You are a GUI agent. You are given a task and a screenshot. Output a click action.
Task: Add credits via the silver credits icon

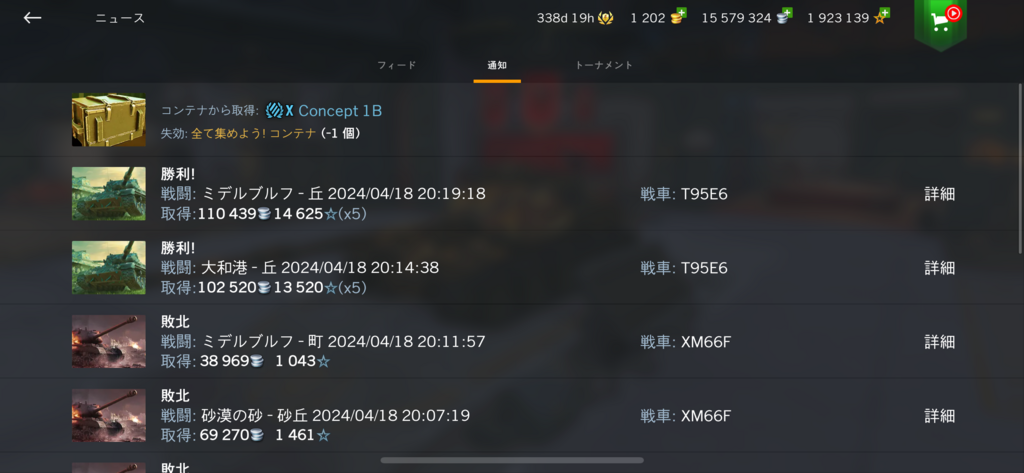784,17
